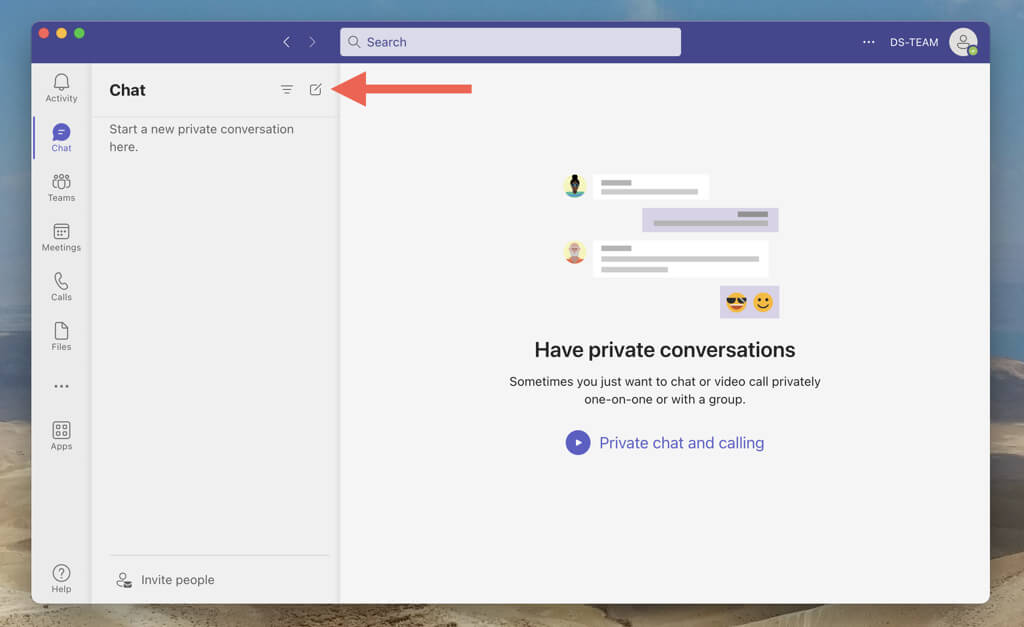Play the Private chat and calling video
Viewport: 1024px width, 627px height.
tap(578, 443)
